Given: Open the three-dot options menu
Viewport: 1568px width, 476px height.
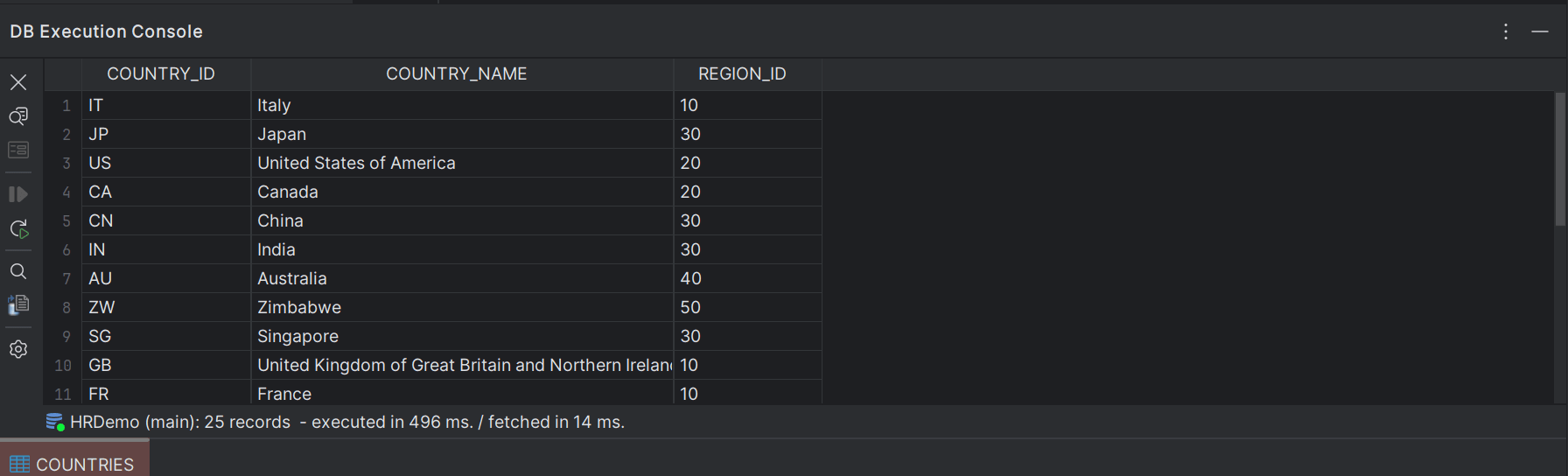Looking at the screenshot, I should click(1506, 31).
